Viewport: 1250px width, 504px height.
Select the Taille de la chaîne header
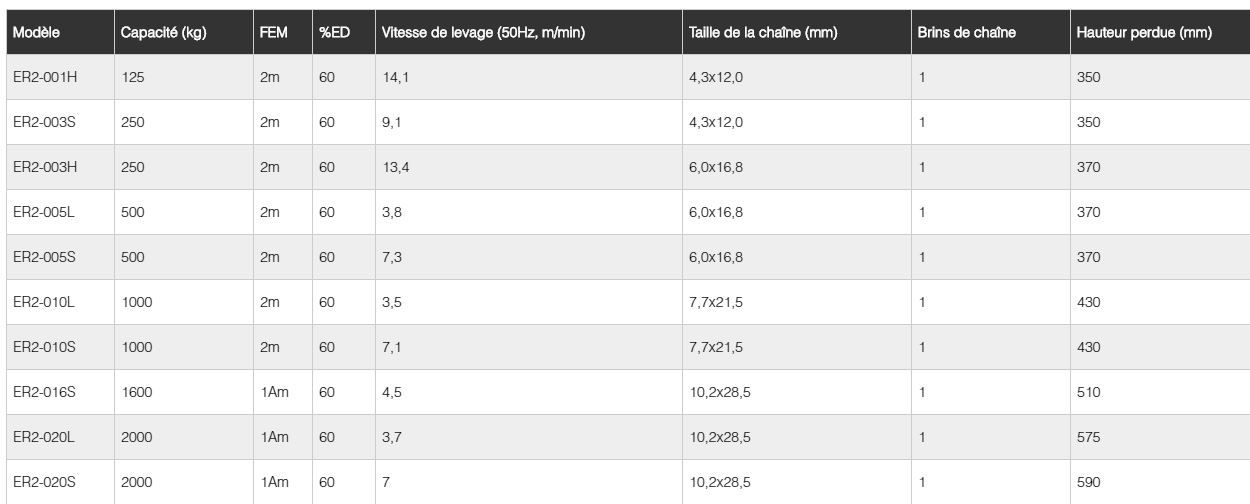pos(762,33)
